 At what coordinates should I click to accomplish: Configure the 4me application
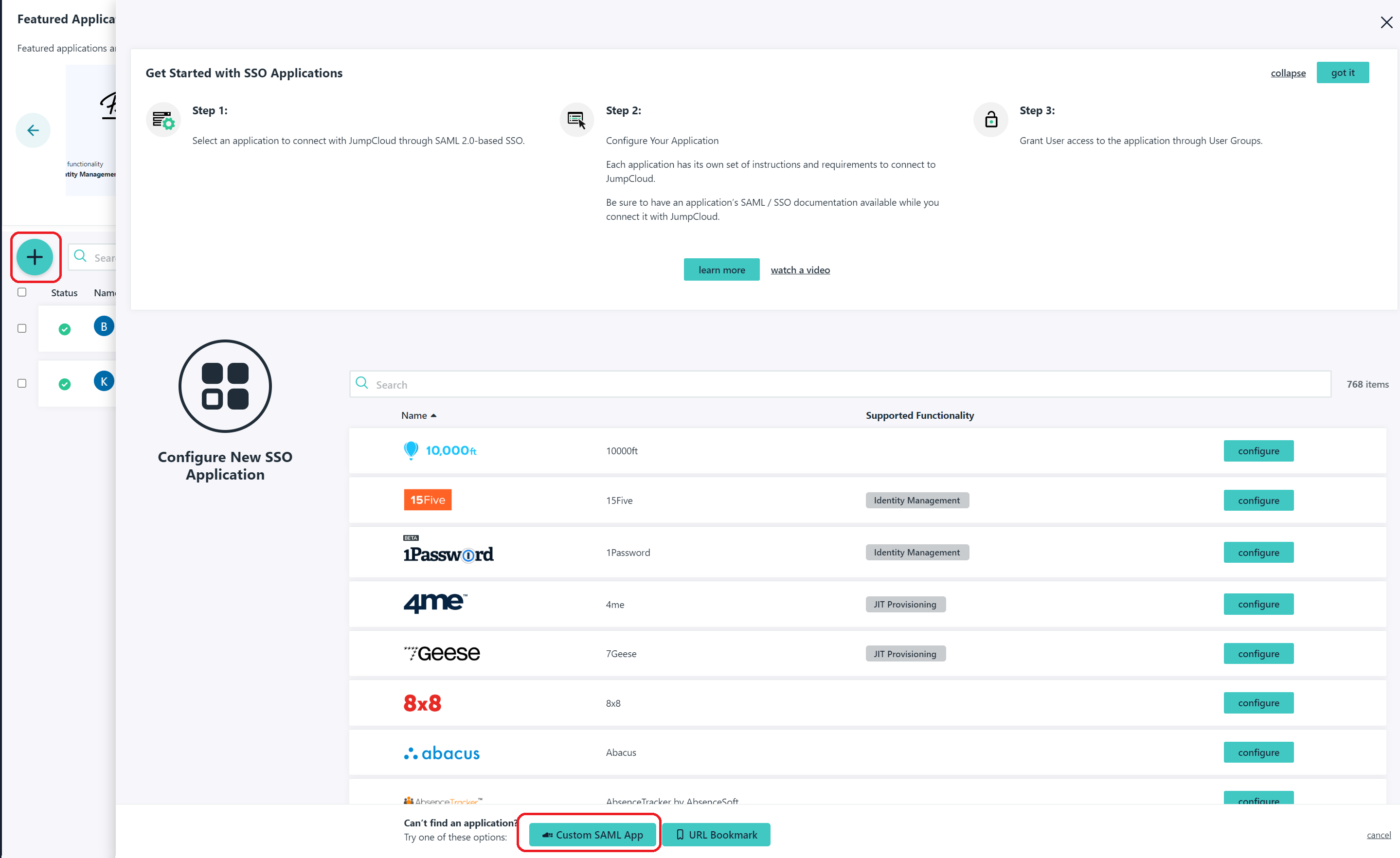click(x=1258, y=604)
